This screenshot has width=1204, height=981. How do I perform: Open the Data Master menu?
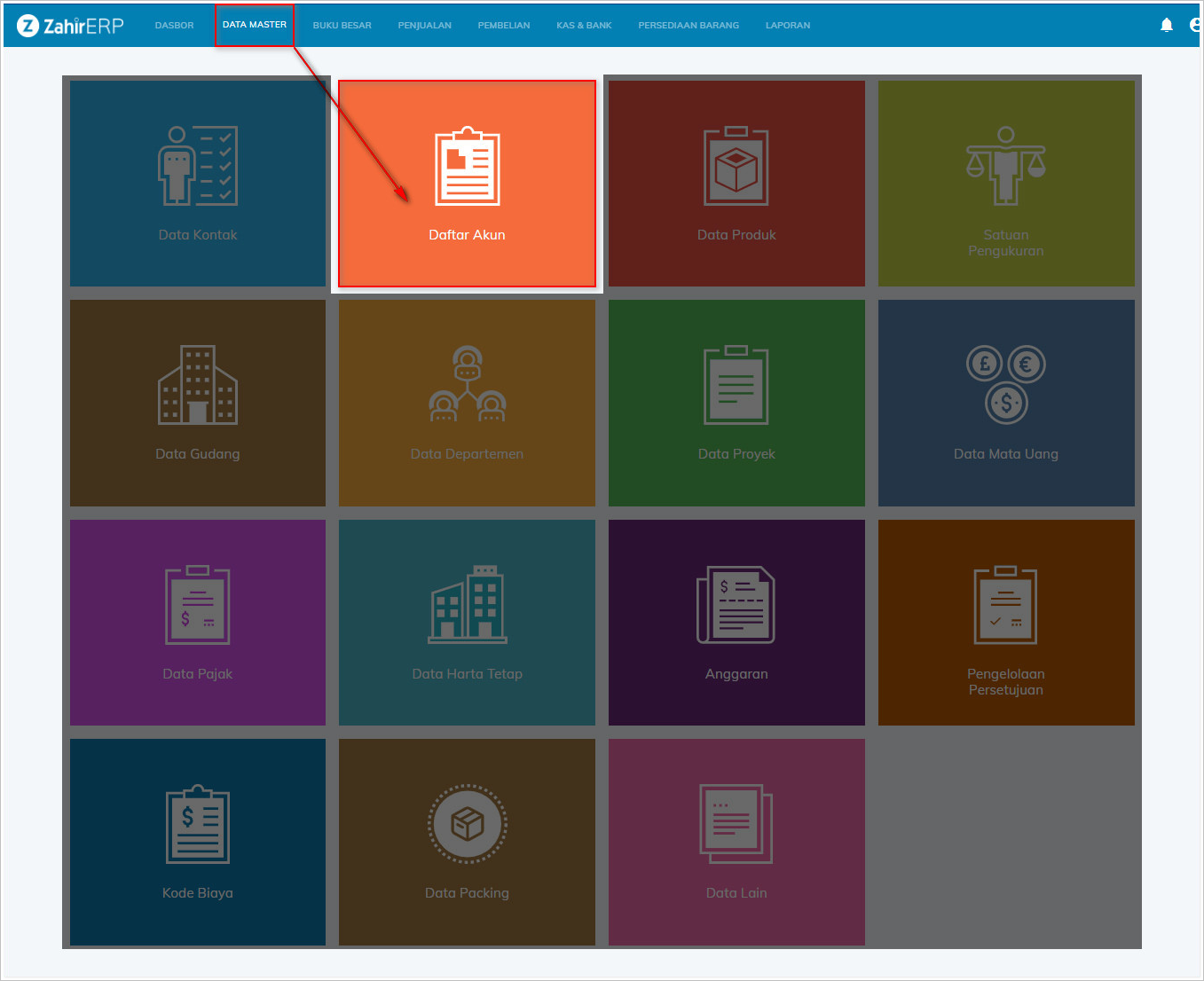[x=255, y=25]
